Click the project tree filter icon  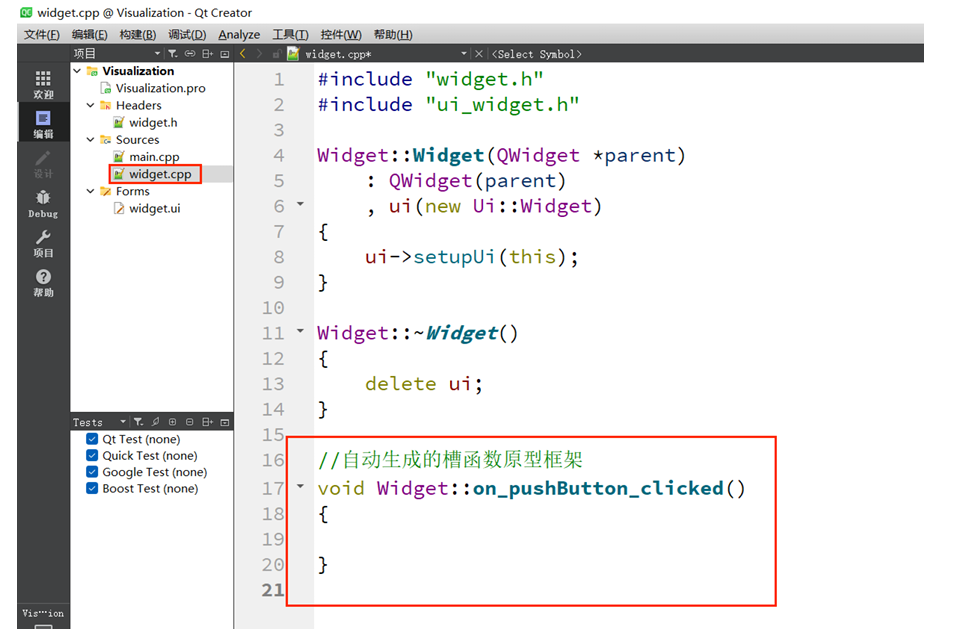click(173, 54)
